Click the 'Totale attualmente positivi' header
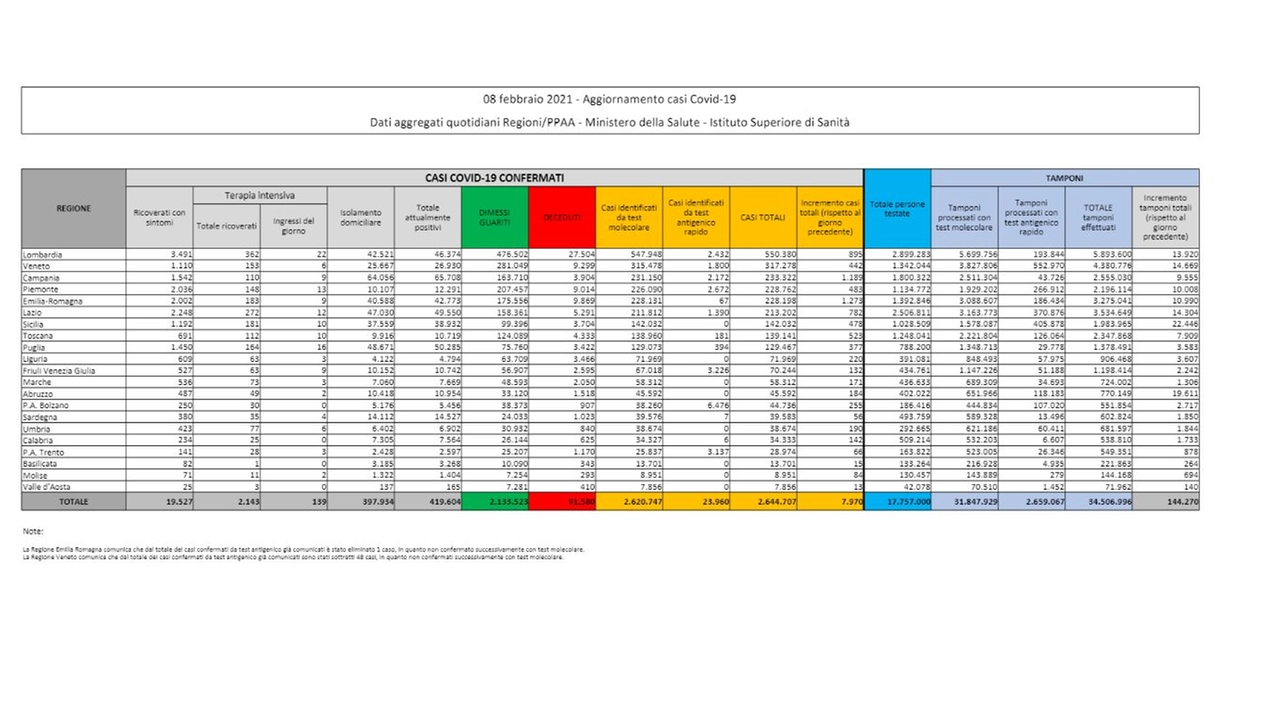Viewport: 1280px width, 720px height. pos(427,217)
